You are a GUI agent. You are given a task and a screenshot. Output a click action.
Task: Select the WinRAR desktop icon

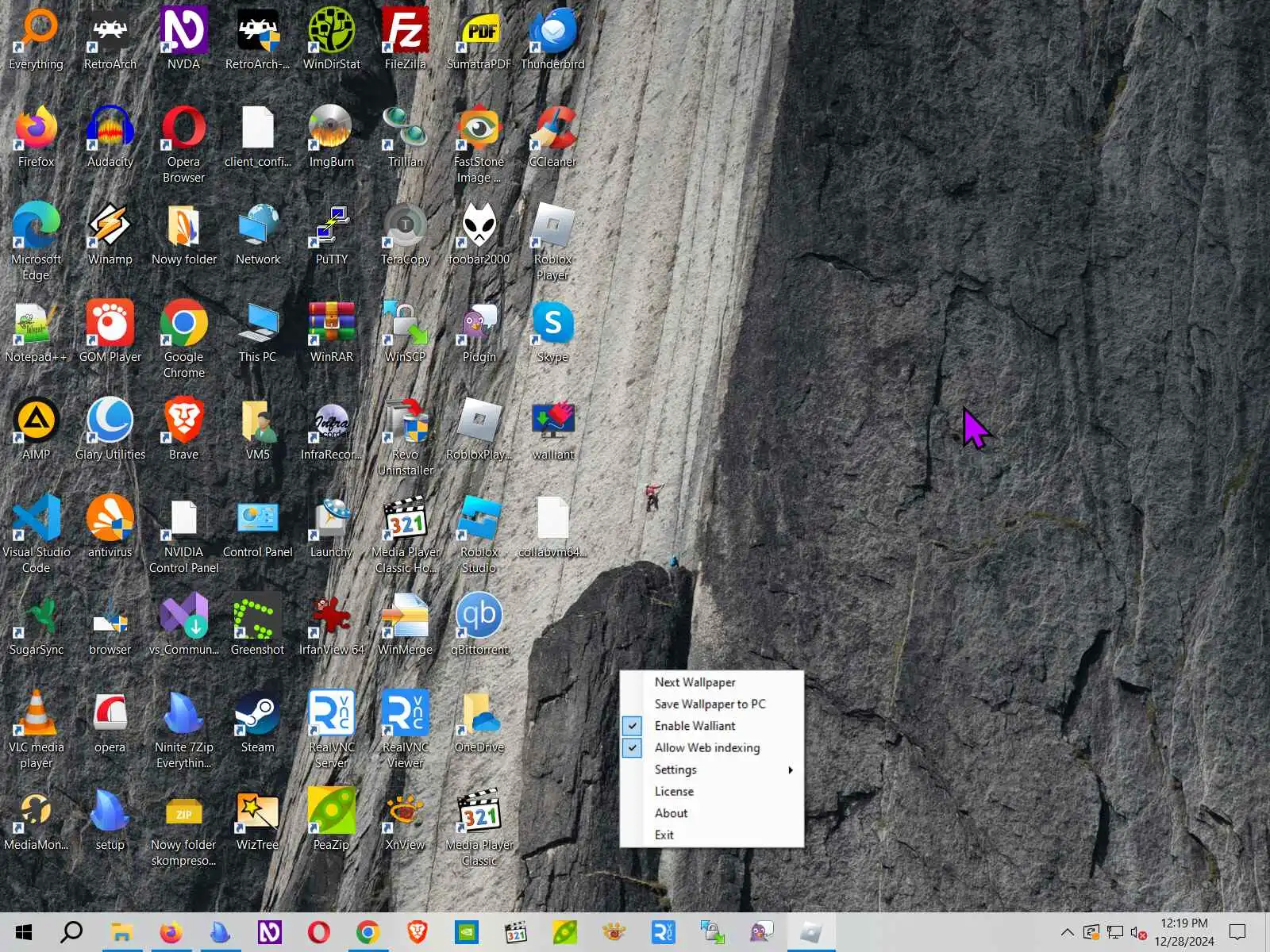pyautogui.click(x=332, y=331)
